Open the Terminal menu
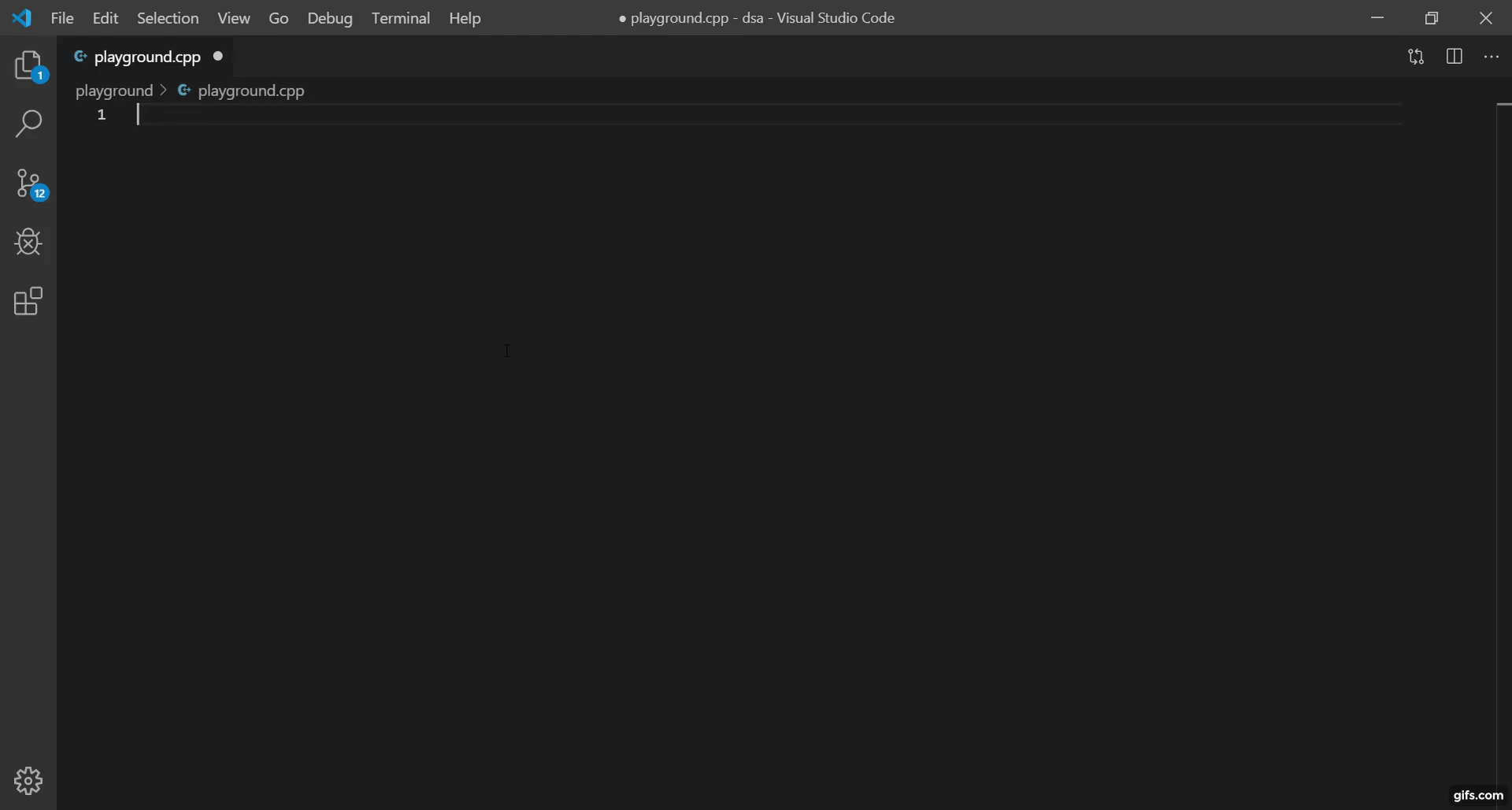1512x810 pixels. click(402, 18)
